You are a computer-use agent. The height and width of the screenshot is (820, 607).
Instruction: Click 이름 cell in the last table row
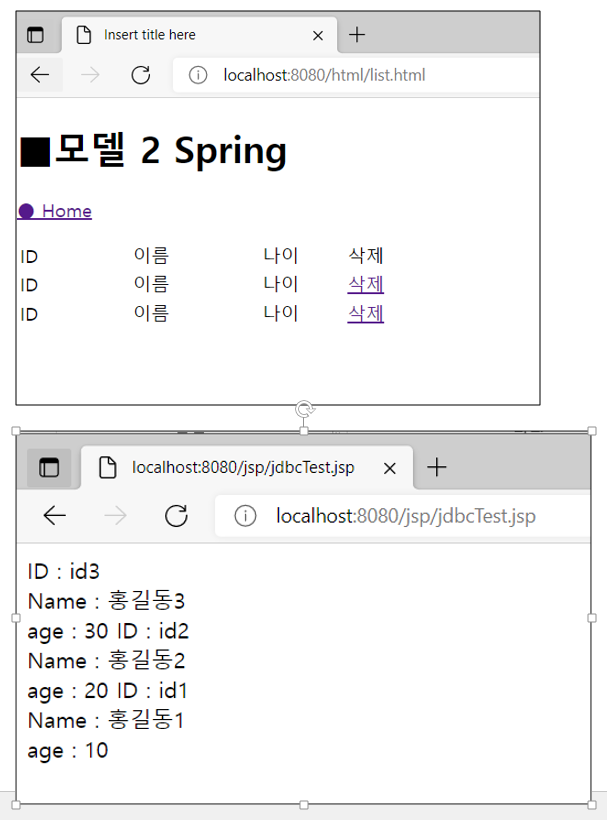pyautogui.click(x=151, y=314)
